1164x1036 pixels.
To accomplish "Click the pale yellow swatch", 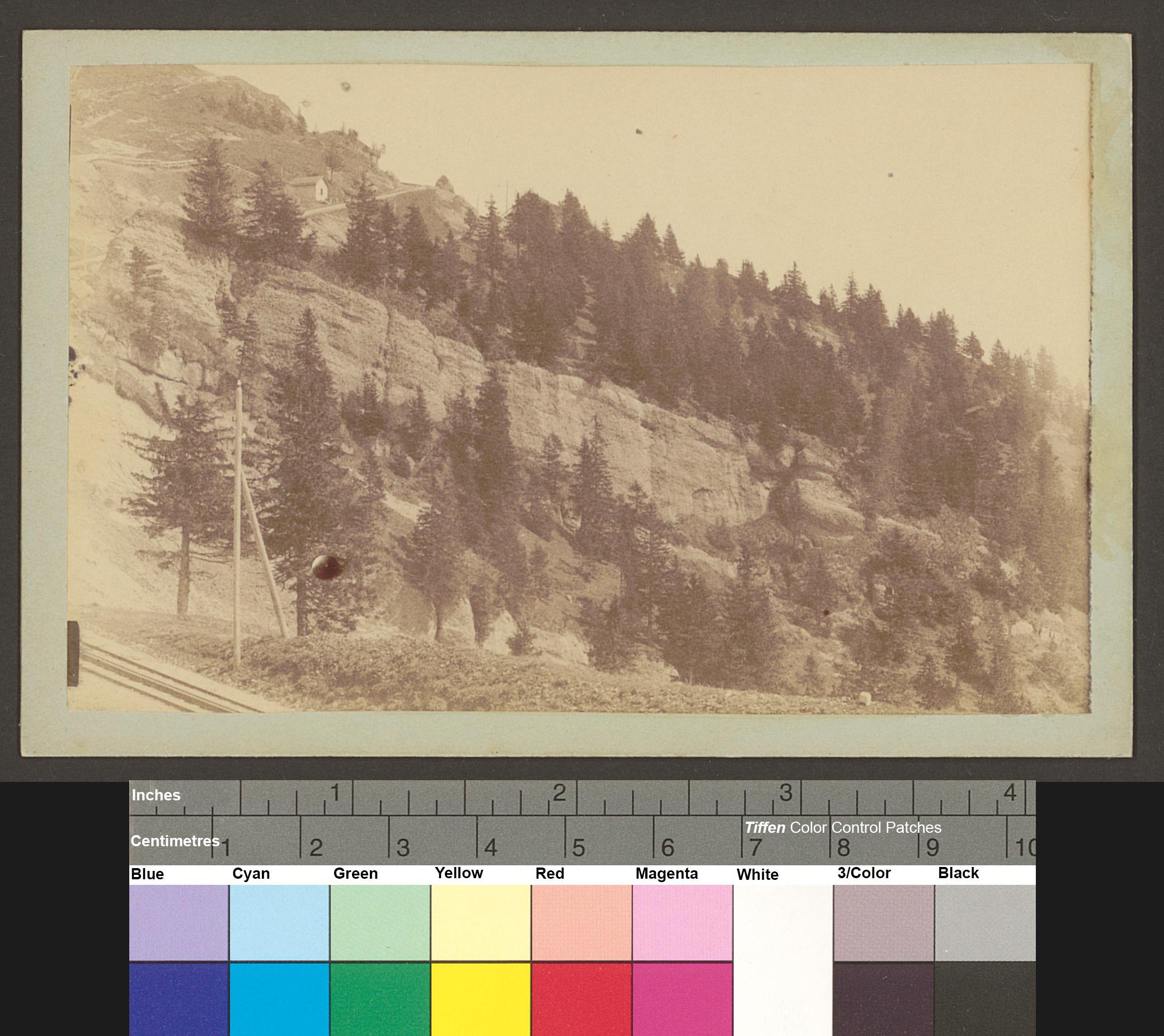I will 481,922.
